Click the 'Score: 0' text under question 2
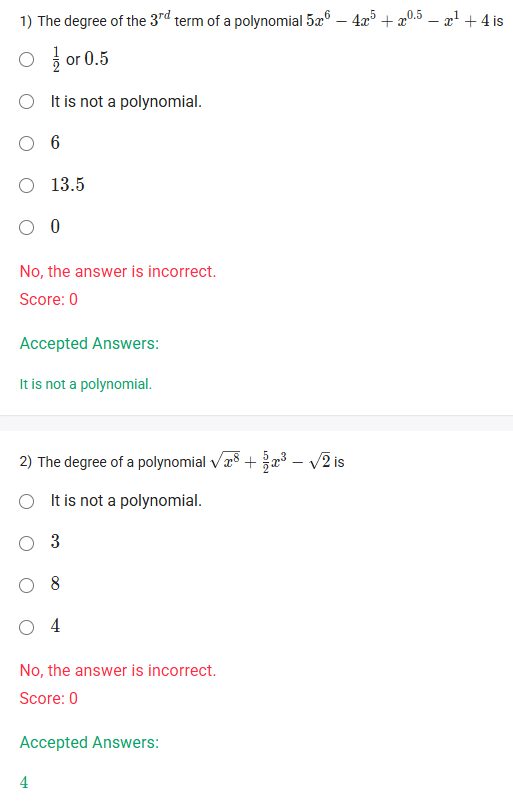This screenshot has height=802, width=513. point(49,698)
